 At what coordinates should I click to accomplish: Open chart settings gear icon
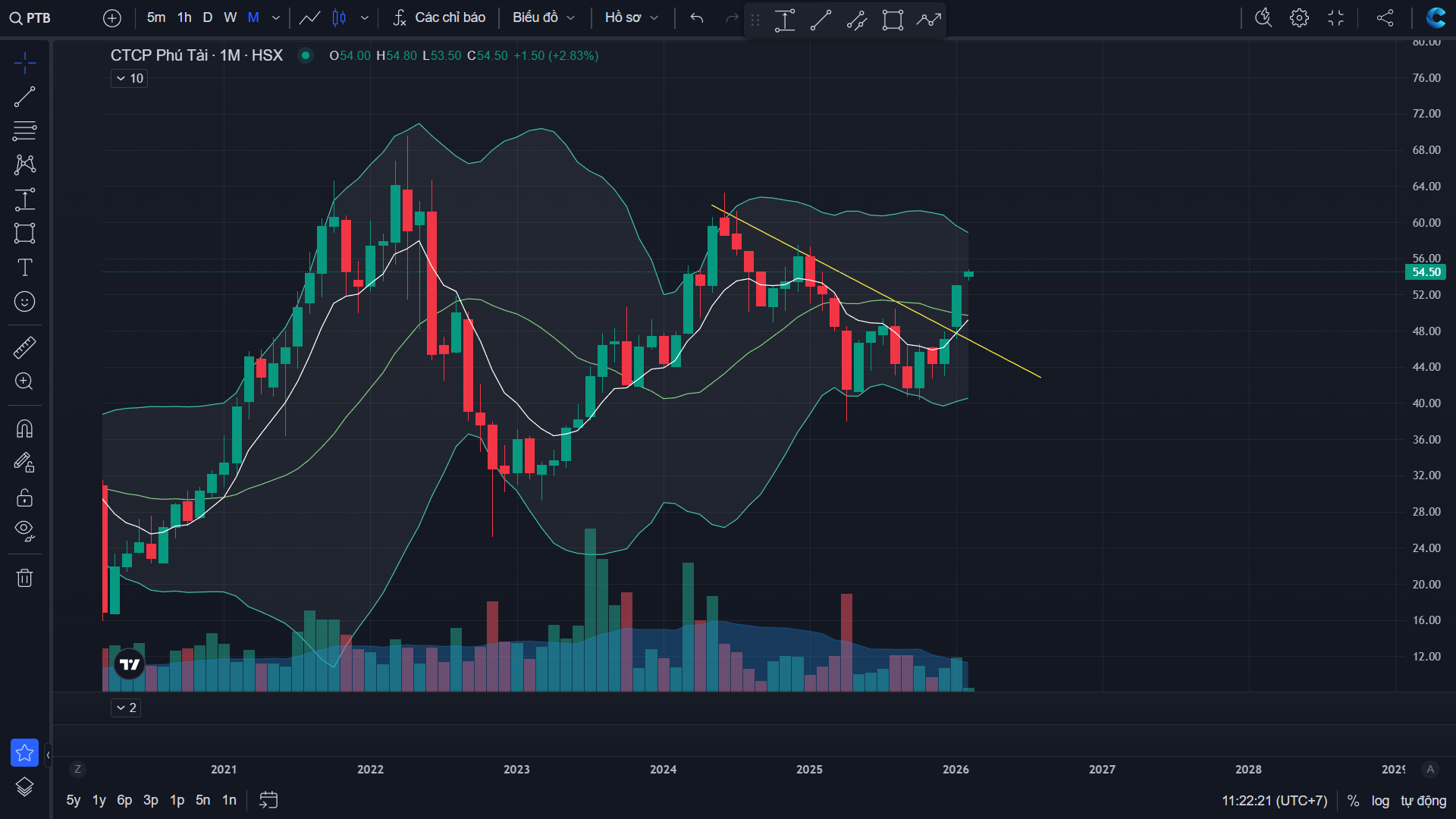1299,17
